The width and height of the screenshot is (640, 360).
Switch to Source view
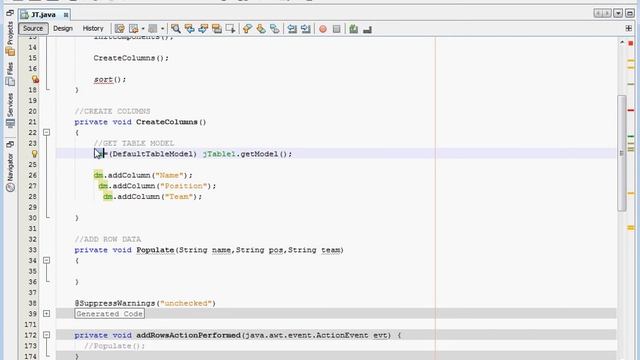click(x=33, y=28)
